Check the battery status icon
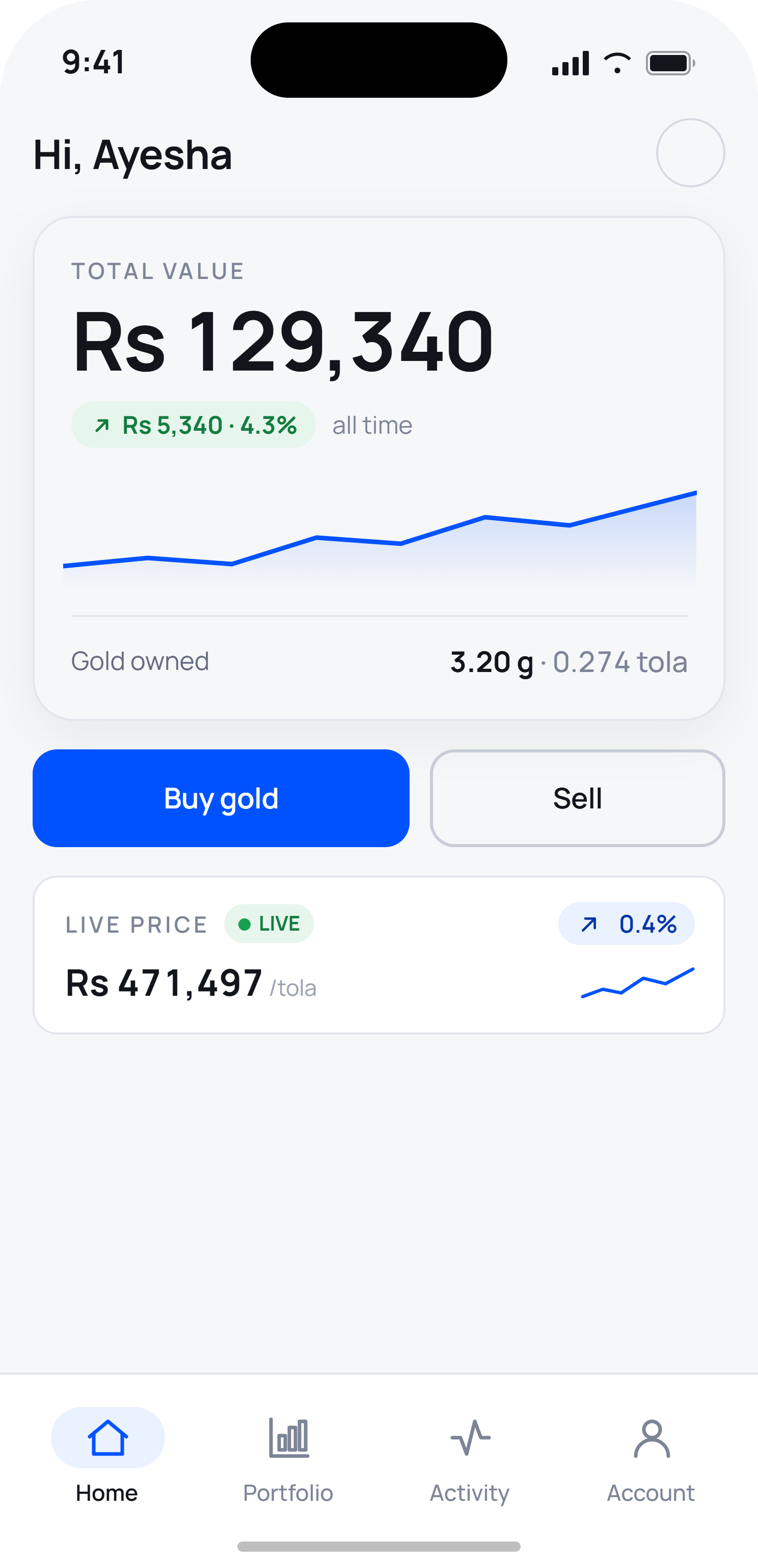758x1568 pixels. [x=670, y=63]
